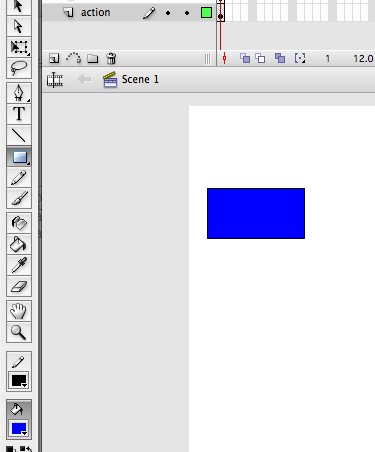
Task: Select the Pencil tool
Action: coord(19,177)
